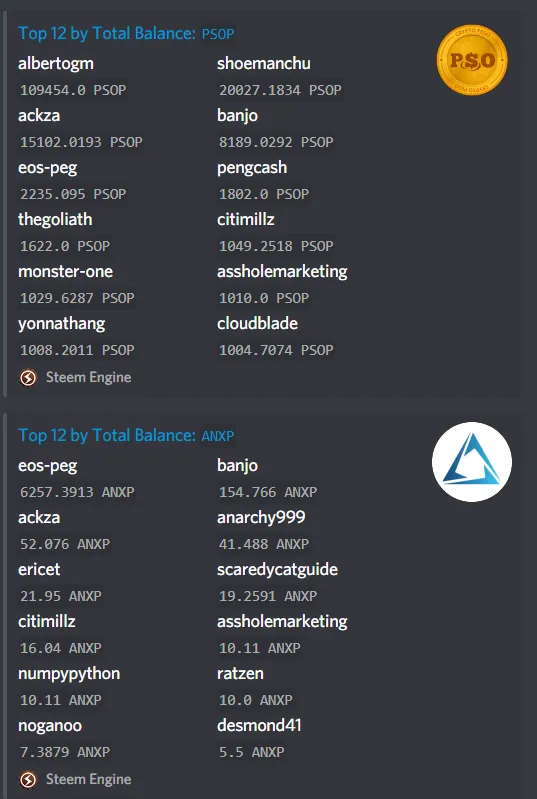The height and width of the screenshot is (799, 537).
Task: Select yonnathang username entry
Action: tap(62, 324)
